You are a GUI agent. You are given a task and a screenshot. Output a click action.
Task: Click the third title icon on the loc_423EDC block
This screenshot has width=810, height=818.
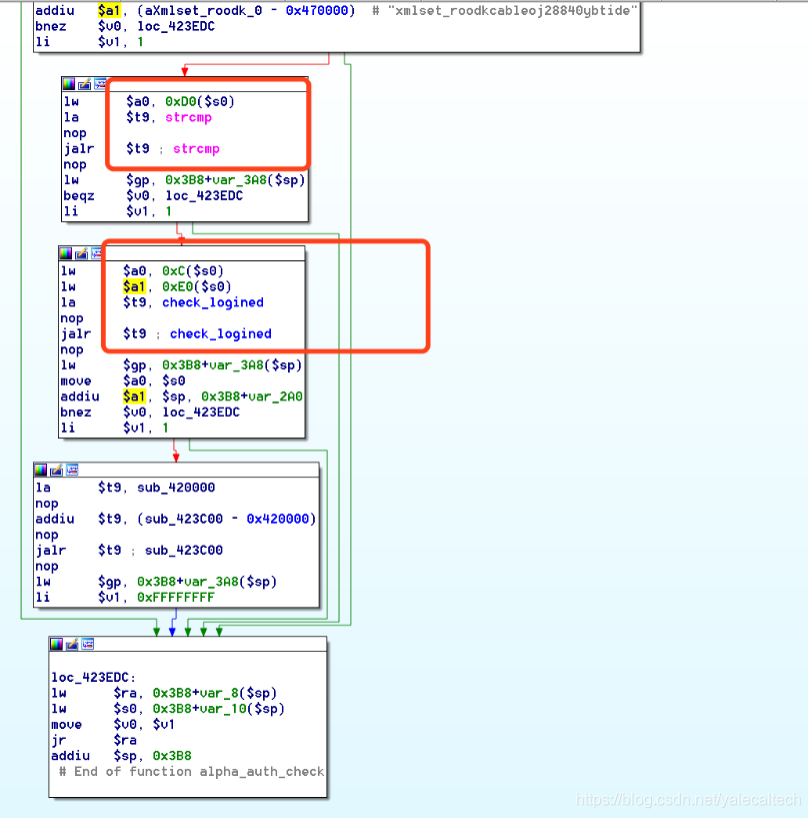(x=88, y=644)
